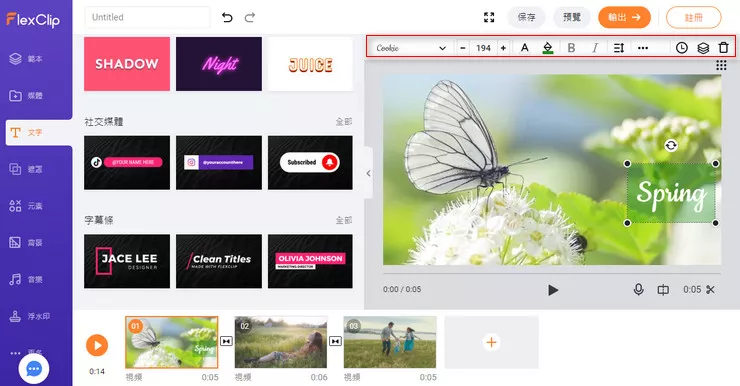740x386 pixels.
Task: Delete the selected text element
Action: pos(723,48)
